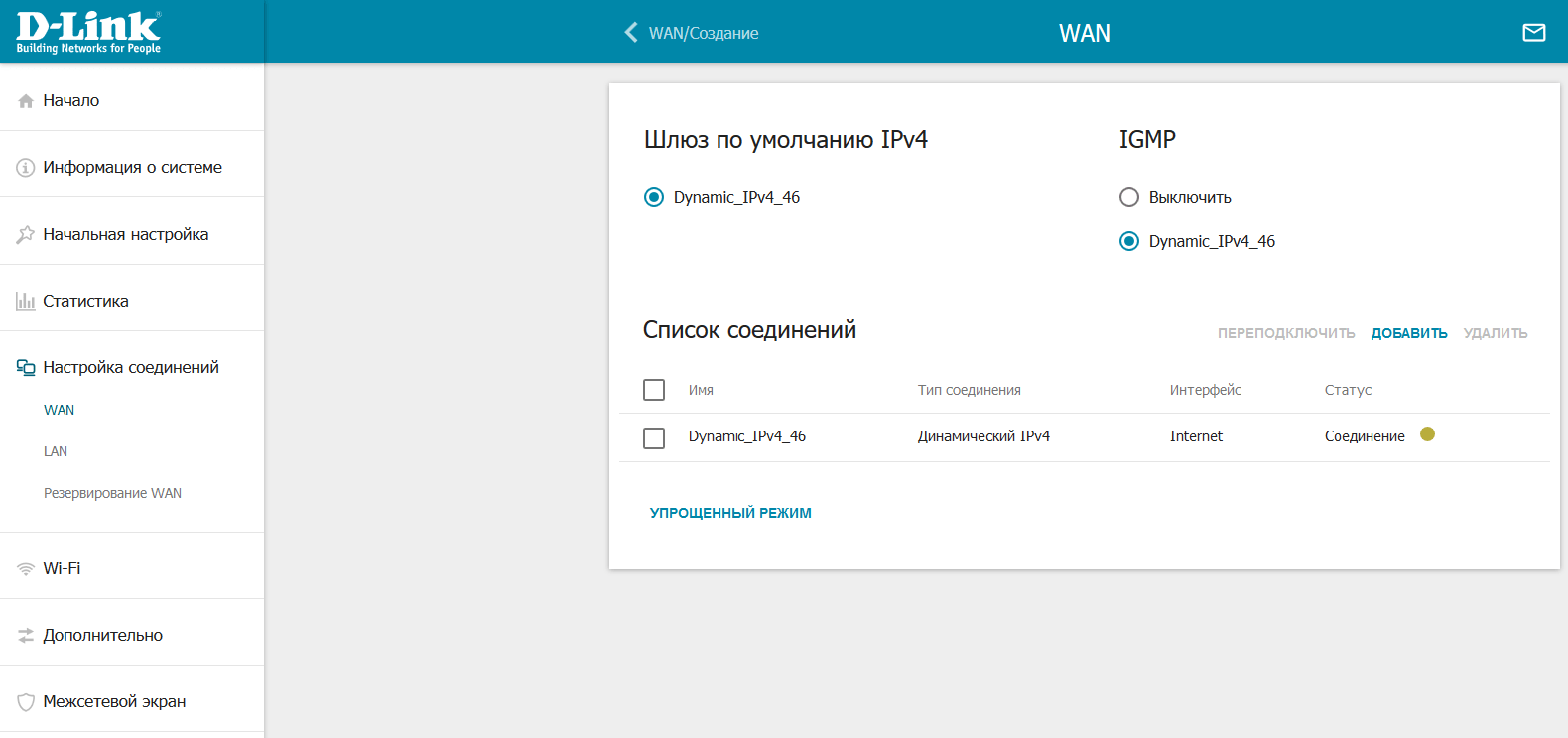
Task: Click the УДАЛИТЬ button
Action: pos(1496,333)
